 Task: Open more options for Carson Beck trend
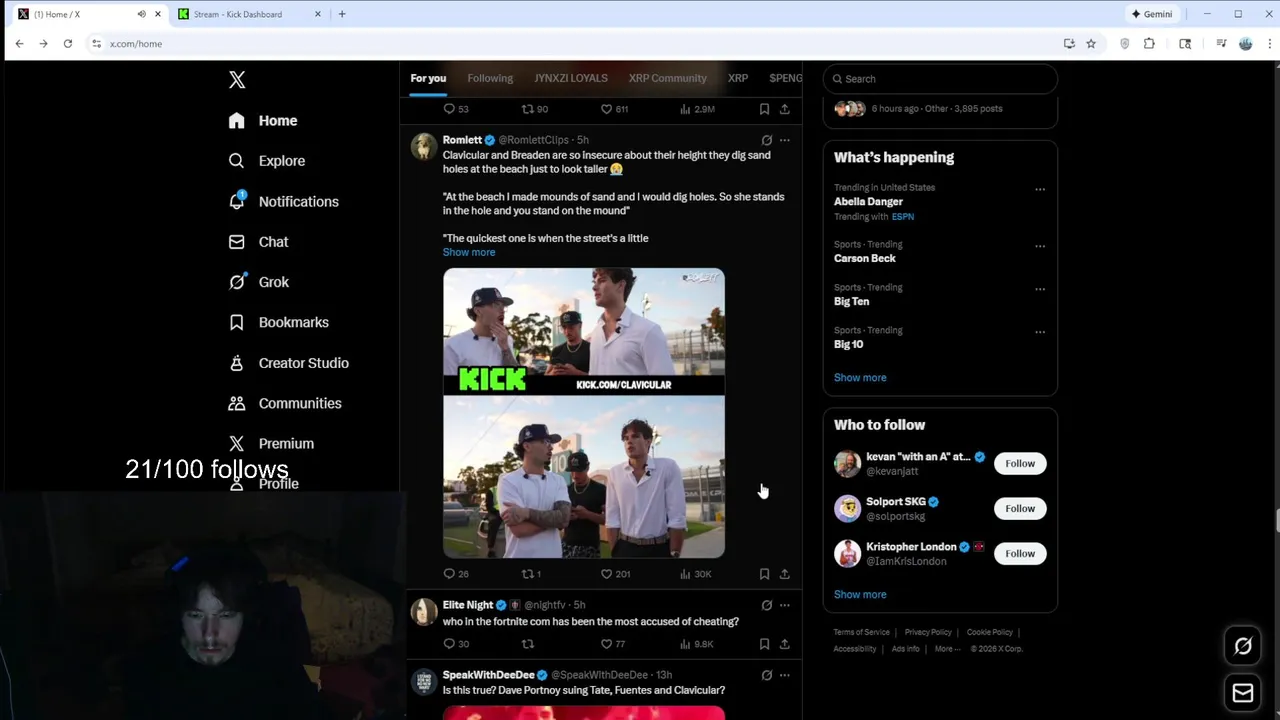pos(1040,246)
